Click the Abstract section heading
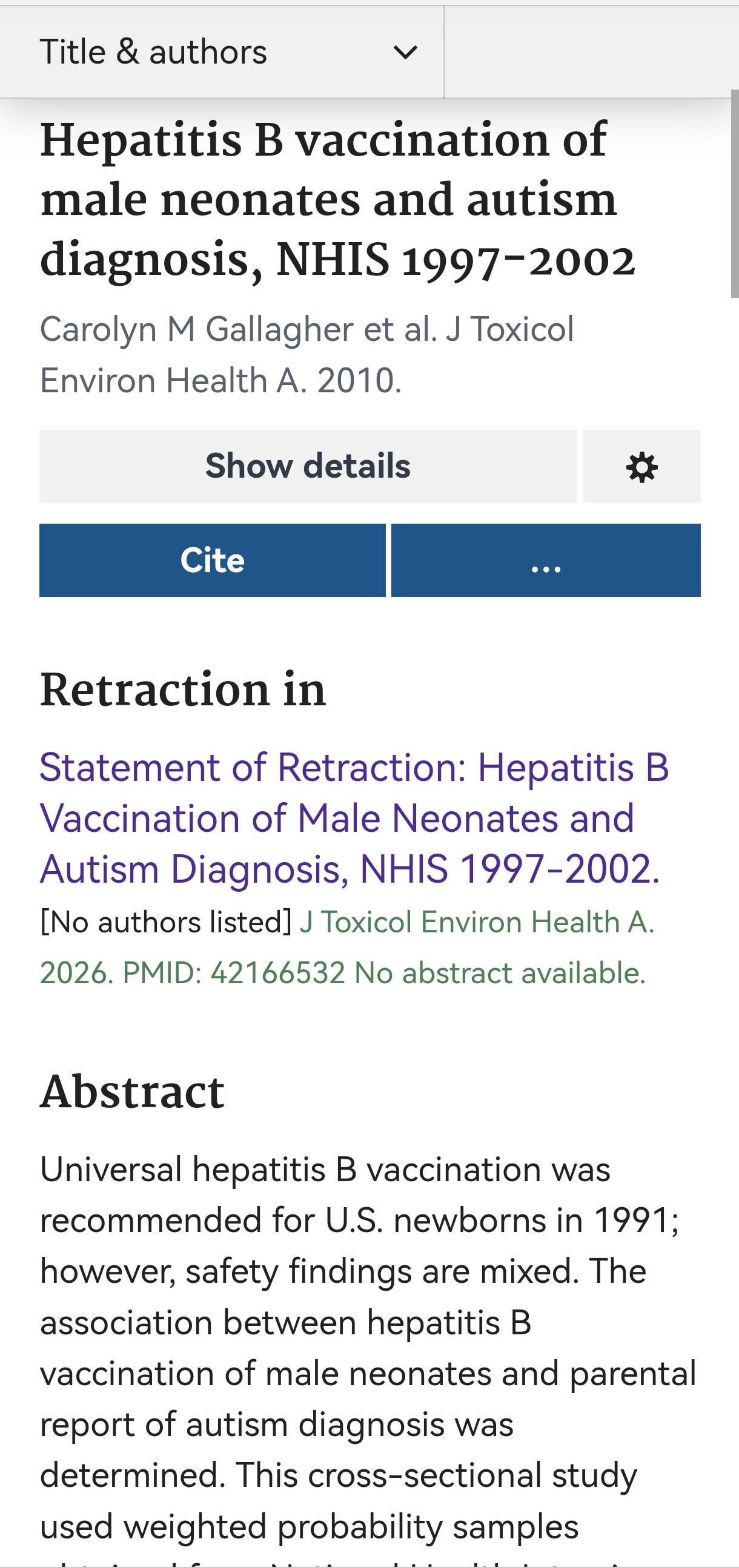 (132, 1092)
